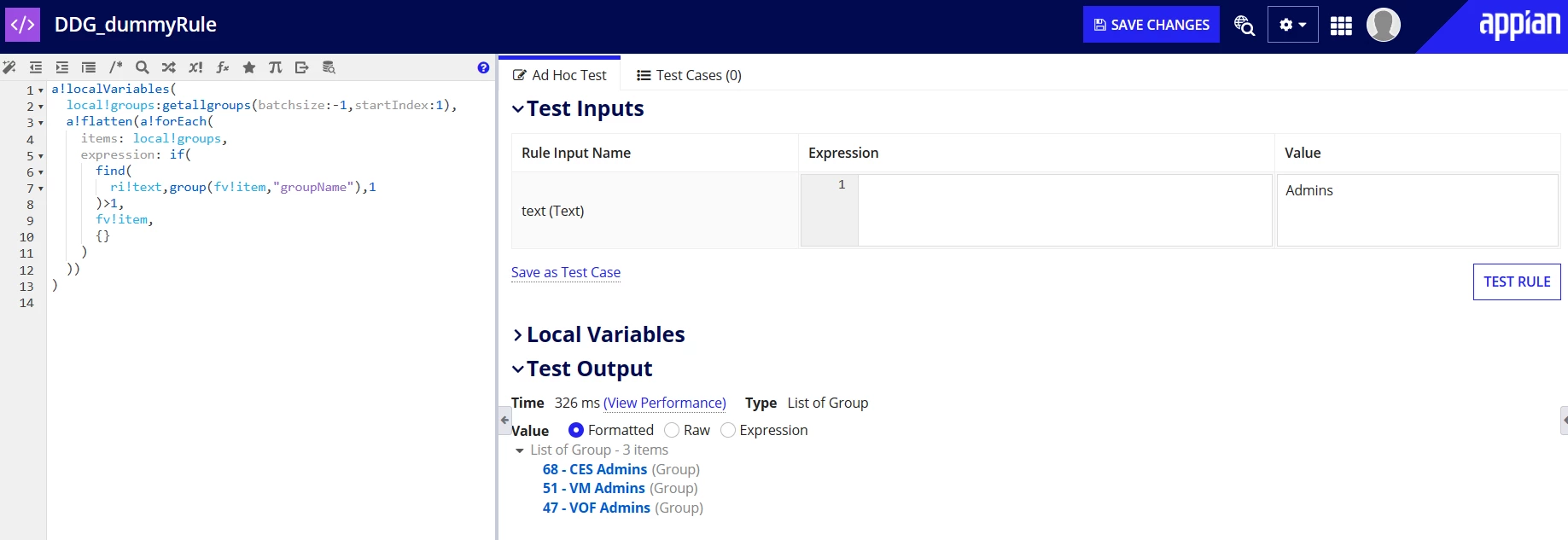This screenshot has width=1568, height=540.
Task: Fold code at line 7 arrow
Action: [40, 189]
